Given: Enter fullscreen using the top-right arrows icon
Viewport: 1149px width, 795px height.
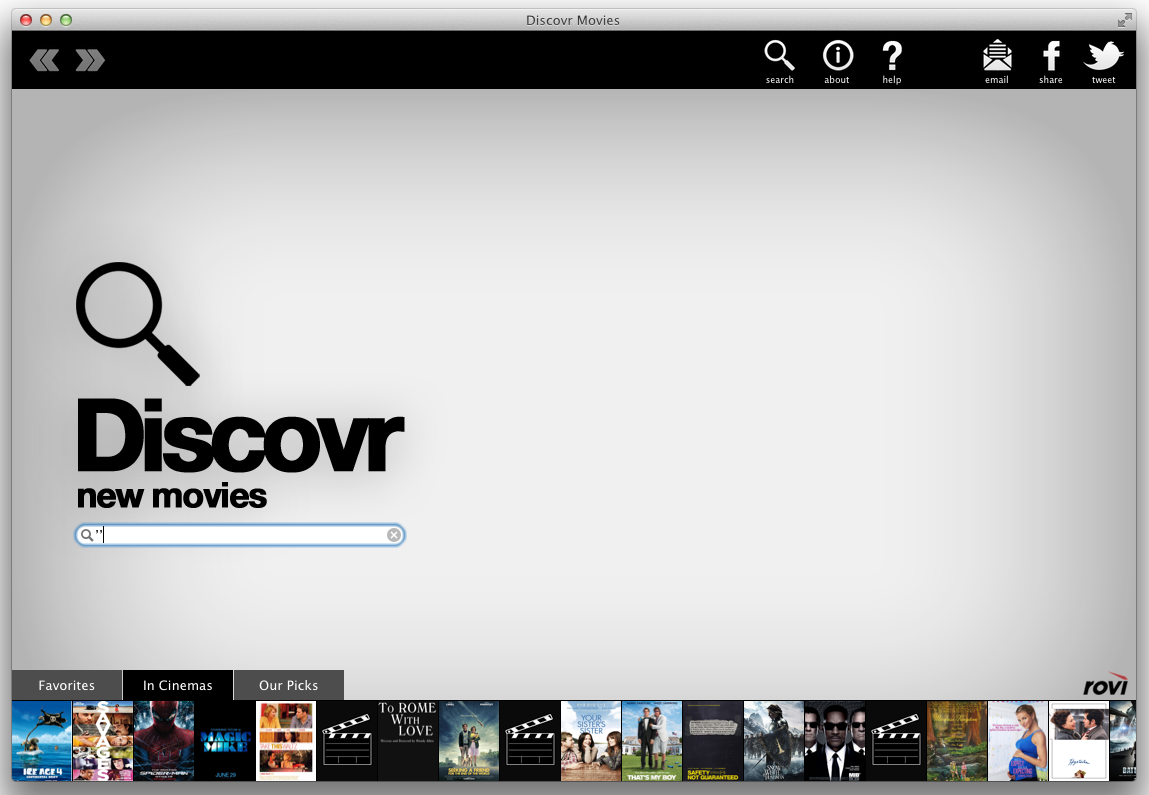Looking at the screenshot, I should 1125,20.
